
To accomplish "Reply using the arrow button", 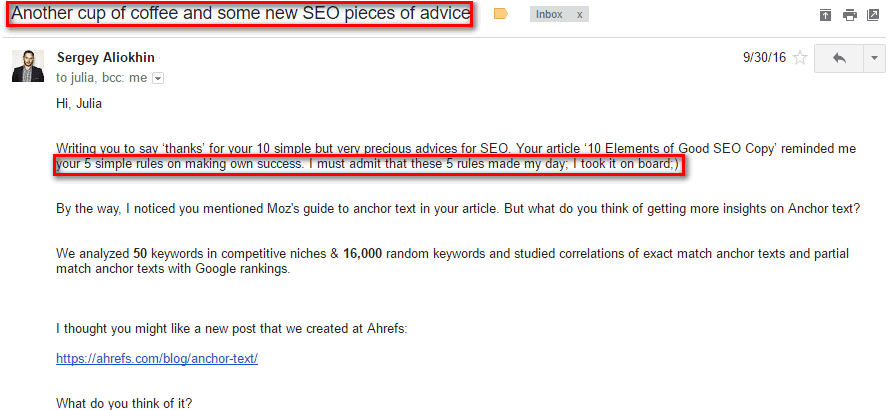I will click(x=839, y=58).
